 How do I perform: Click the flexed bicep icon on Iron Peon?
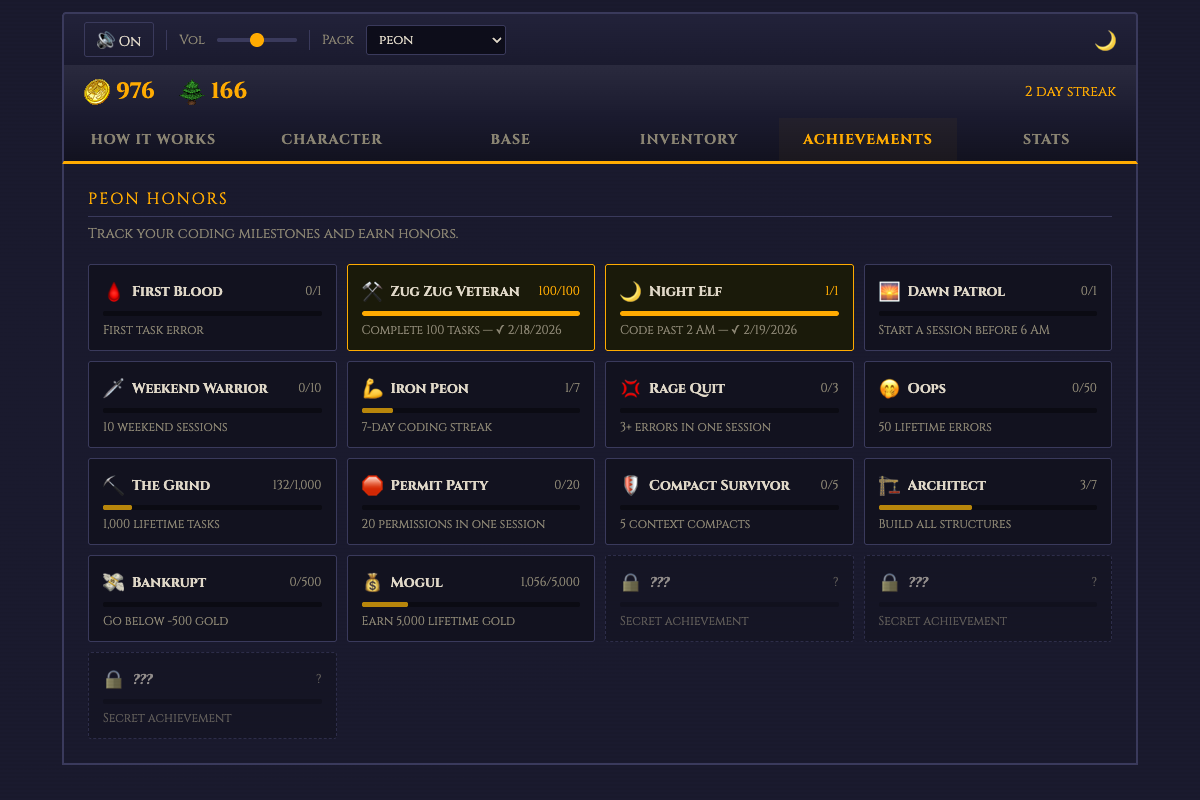(x=372, y=389)
